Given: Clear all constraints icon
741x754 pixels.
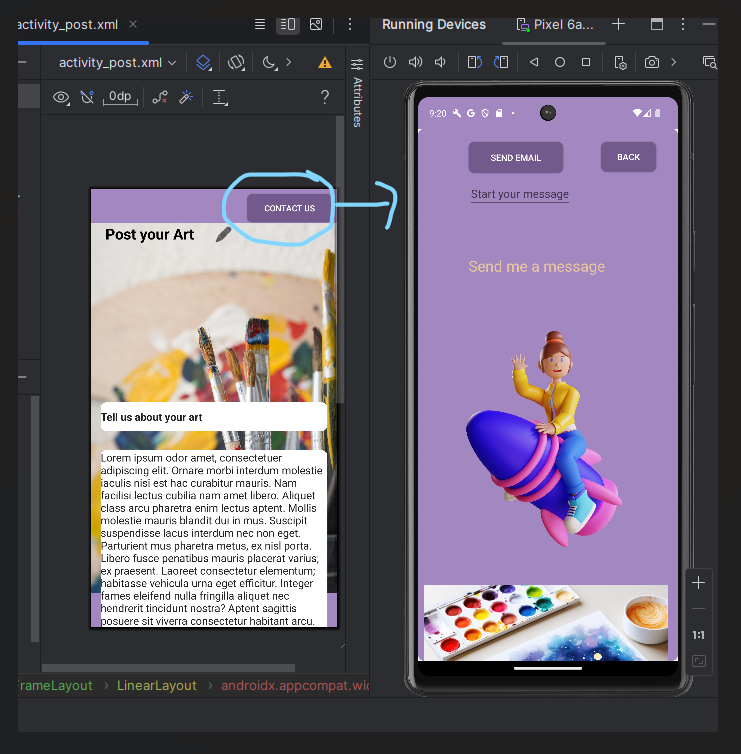Looking at the screenshot, I should [x=160, y=97].
